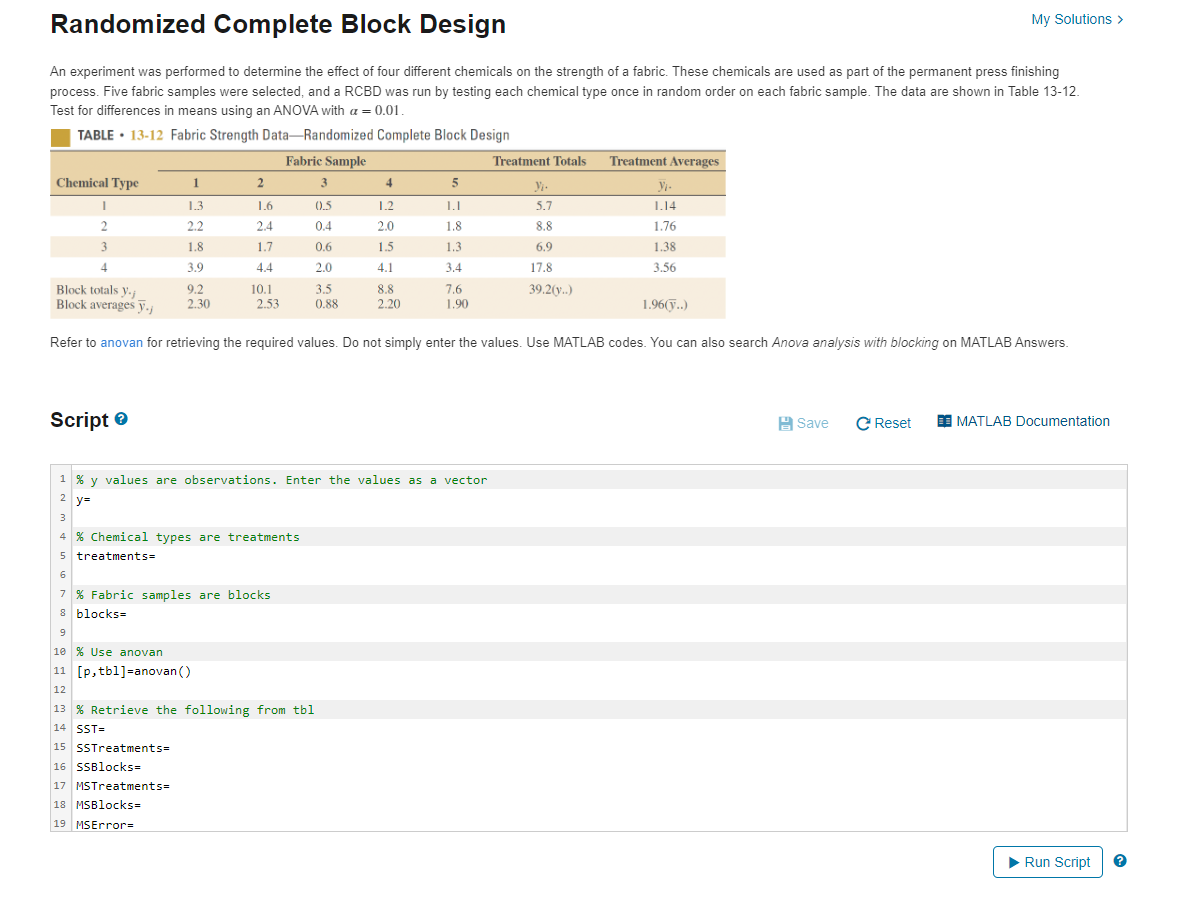The width and height of the screenshot is (1178, 900).
Task: Reset the script with the refresh icon
Action: pos(861,422)
